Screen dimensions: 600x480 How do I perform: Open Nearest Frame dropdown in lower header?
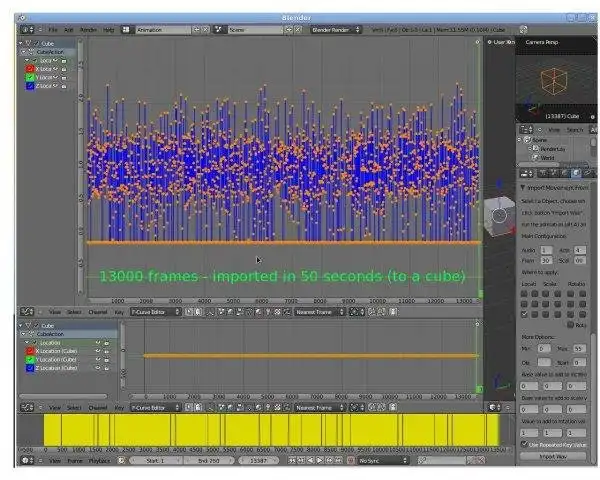(319, 408)
